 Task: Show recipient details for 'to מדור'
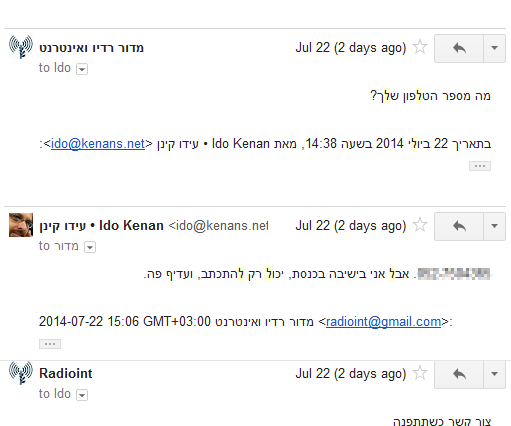(90, 247)
